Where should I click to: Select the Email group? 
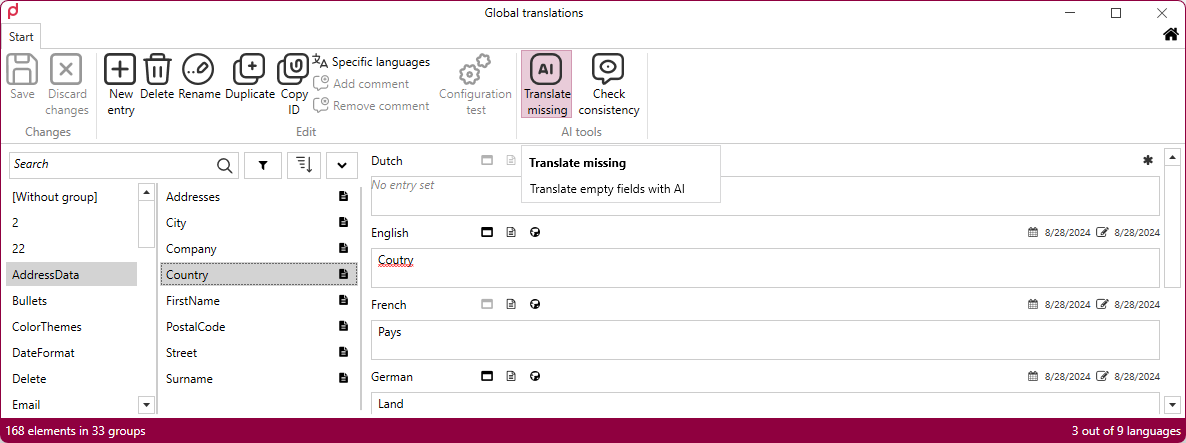[x=71, y=405]
